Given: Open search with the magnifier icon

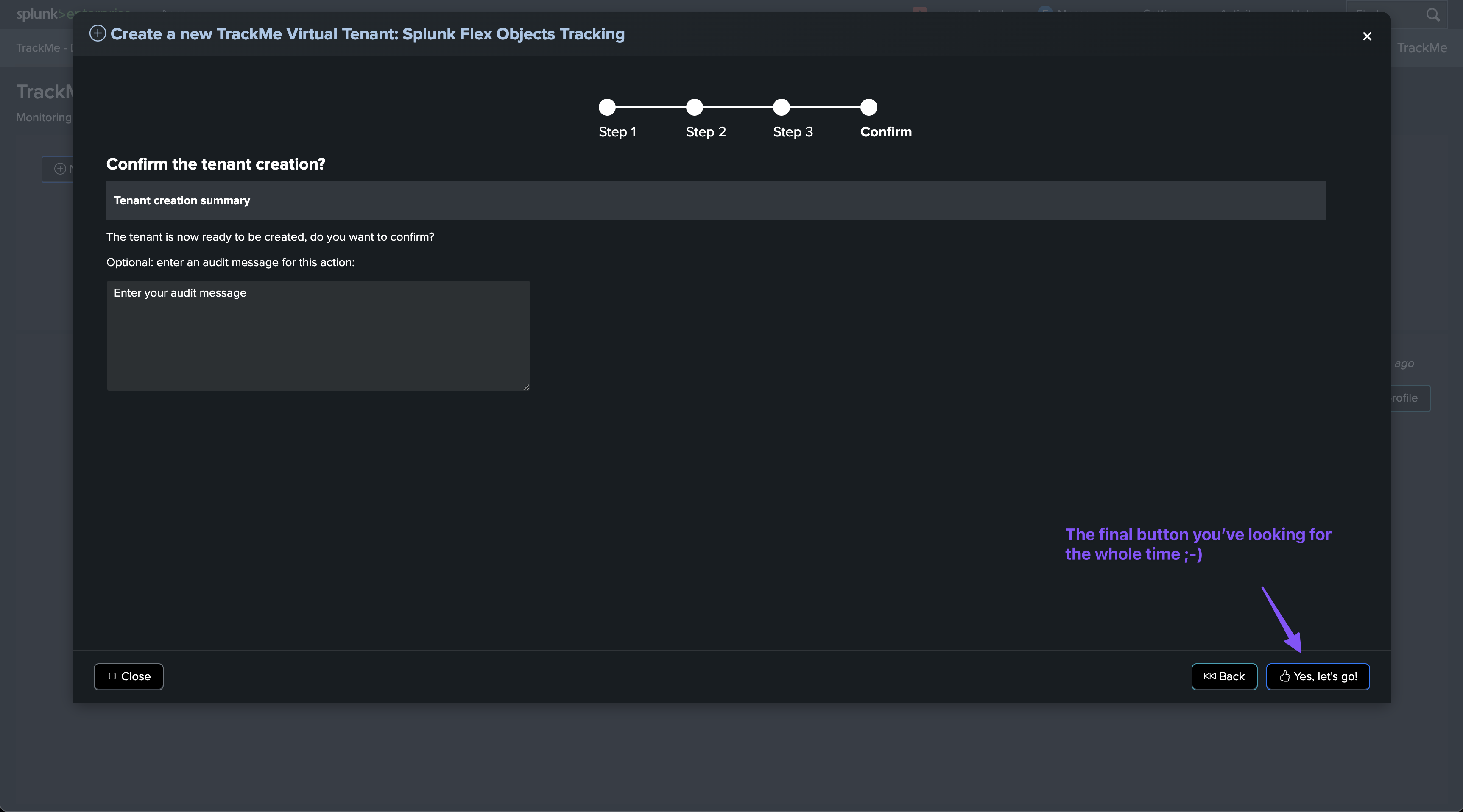Looking at the screenshot, I should tap(1433, 15).
